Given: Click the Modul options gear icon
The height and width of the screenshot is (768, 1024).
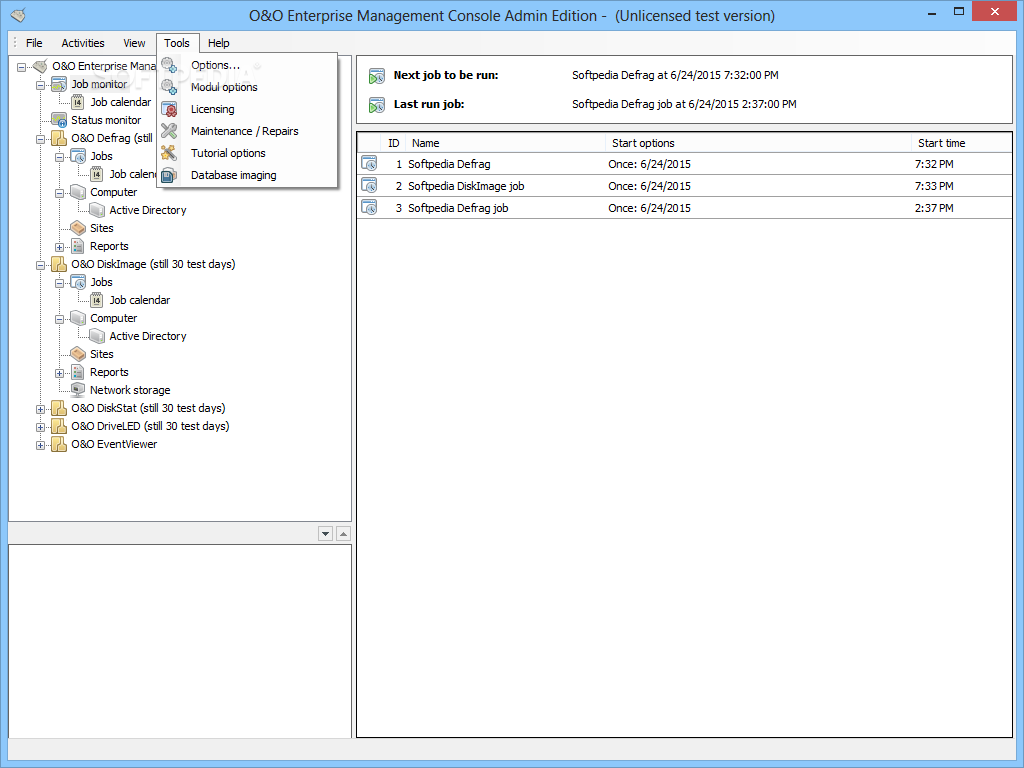Looking at the screenshot, I should tap(169, 87).
